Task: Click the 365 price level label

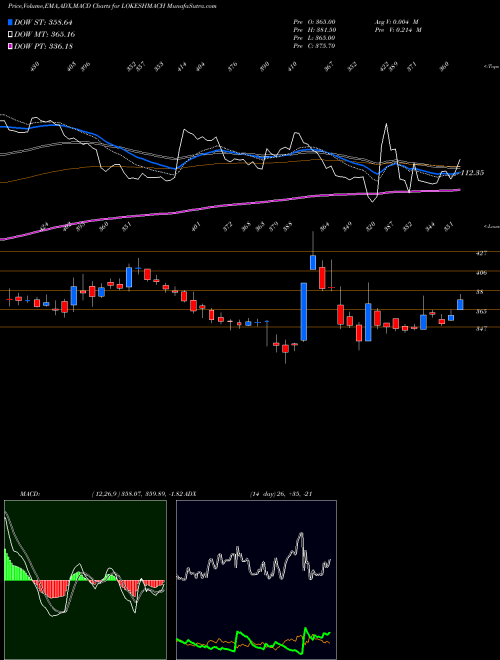Action: pyautogui.click(x=482, y=311)
